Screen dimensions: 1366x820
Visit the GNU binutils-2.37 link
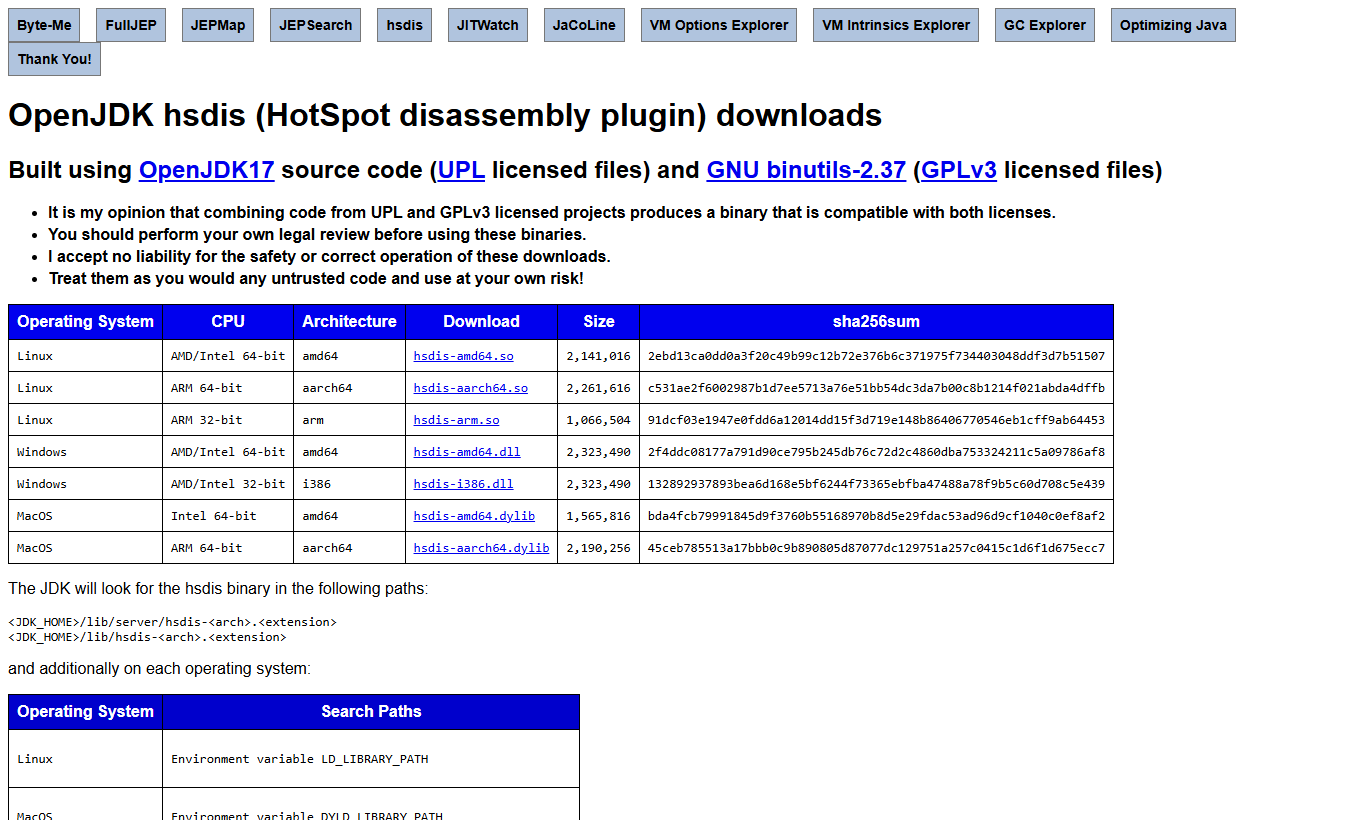pos(806,170)
